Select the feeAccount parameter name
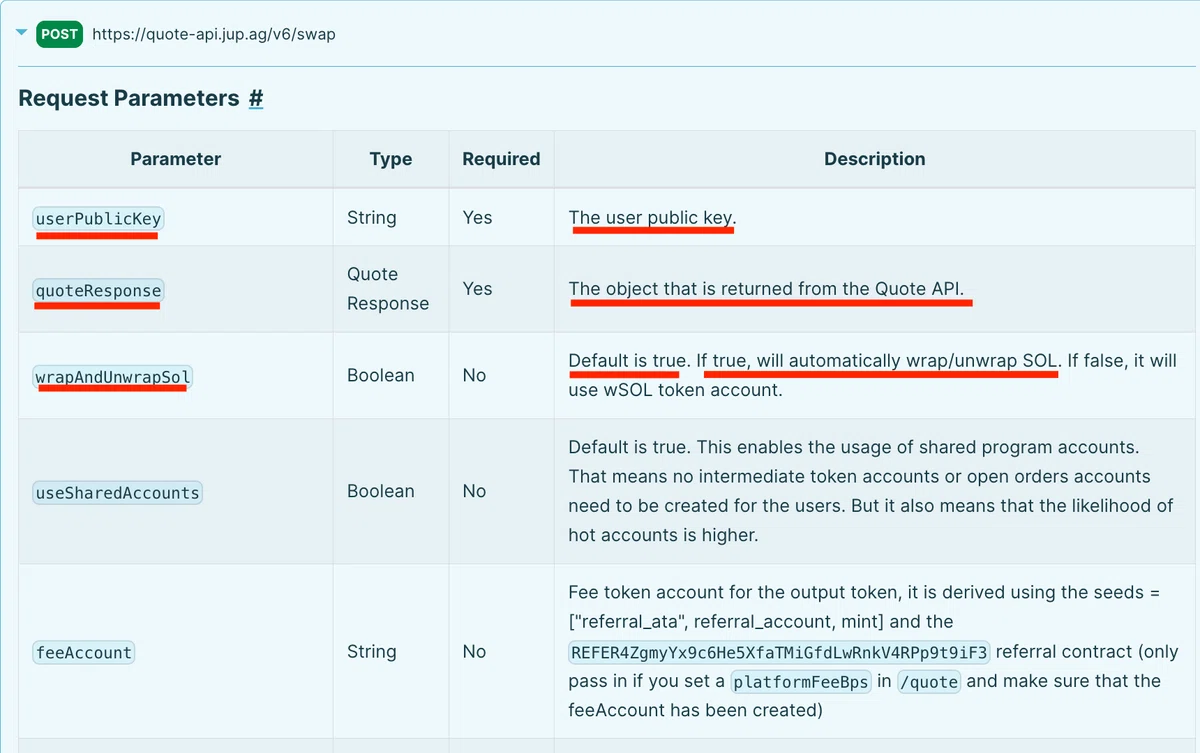Screen dimensions: 1200x753 point(84,652)
